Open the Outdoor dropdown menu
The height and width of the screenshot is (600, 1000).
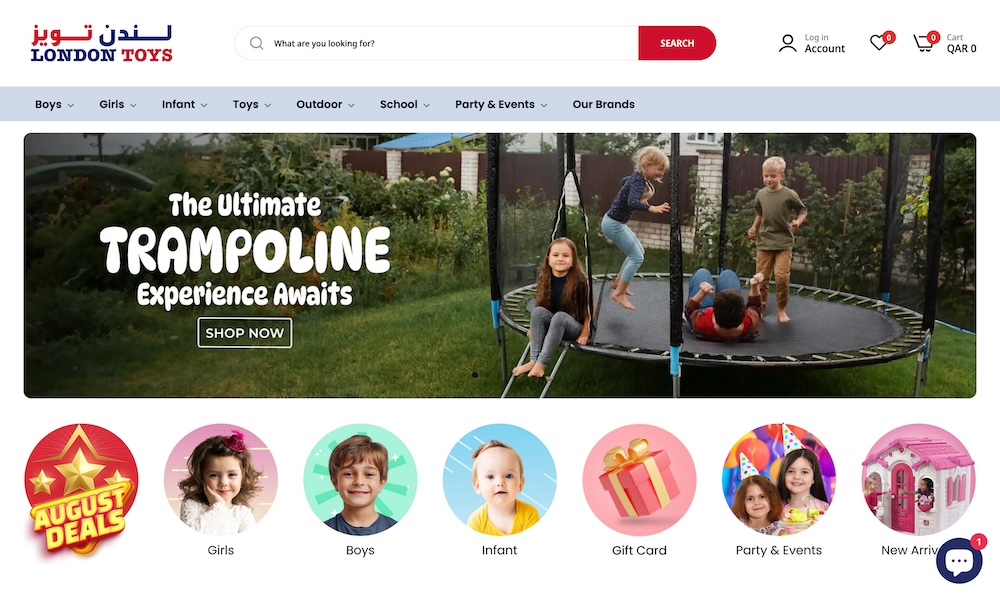point(325,105)
